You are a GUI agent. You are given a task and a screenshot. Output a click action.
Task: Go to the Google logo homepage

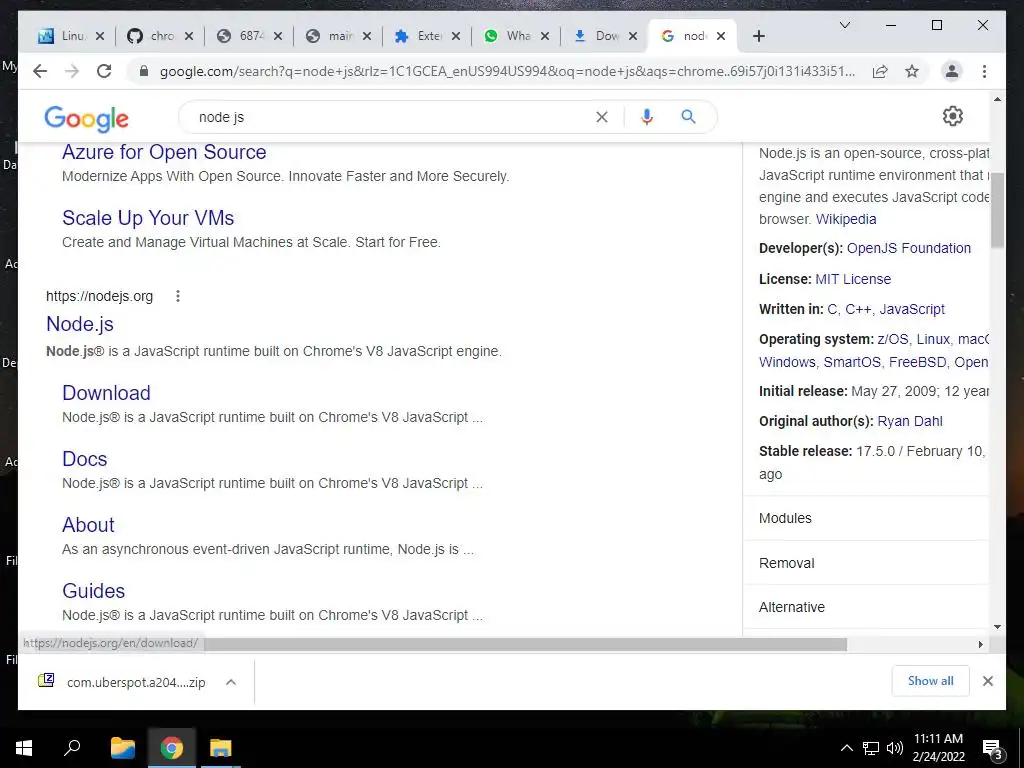point(86,118)
